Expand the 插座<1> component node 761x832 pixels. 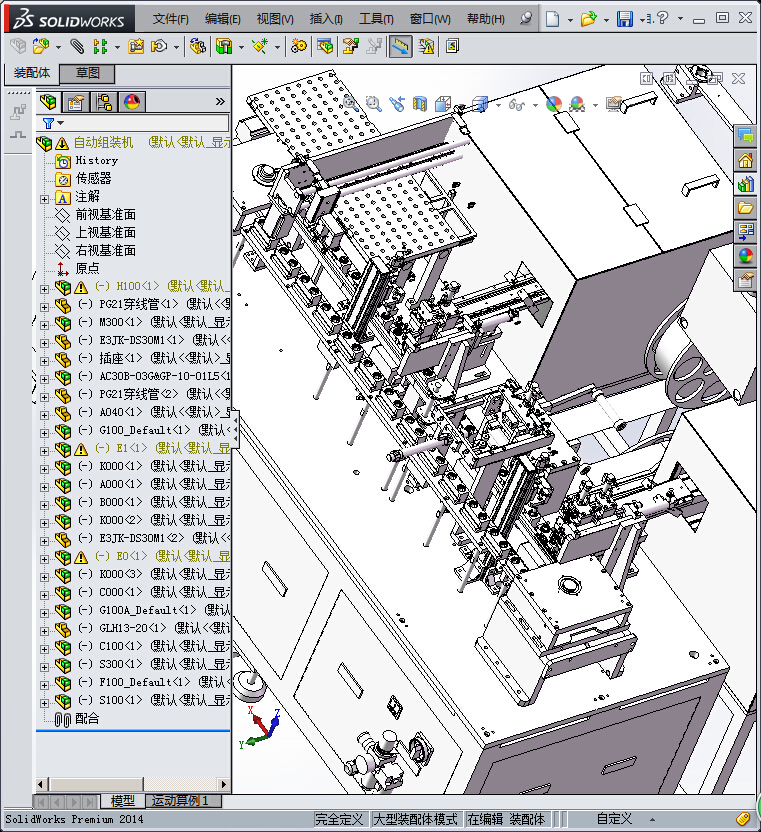45,362
